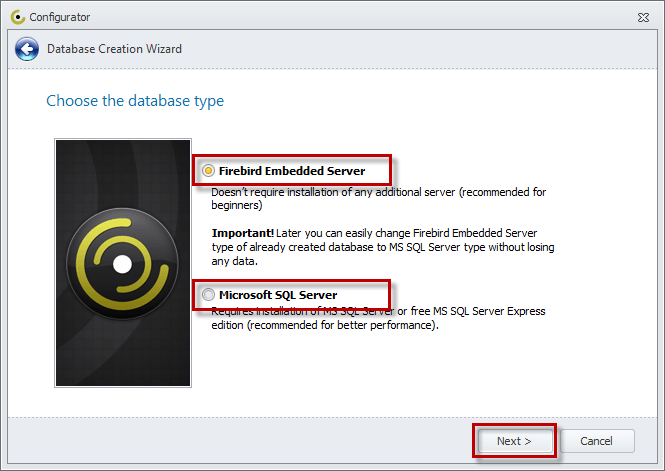Click the white center dot of the logo
This screenshot has height=471, width=665.
coord(122,265)
